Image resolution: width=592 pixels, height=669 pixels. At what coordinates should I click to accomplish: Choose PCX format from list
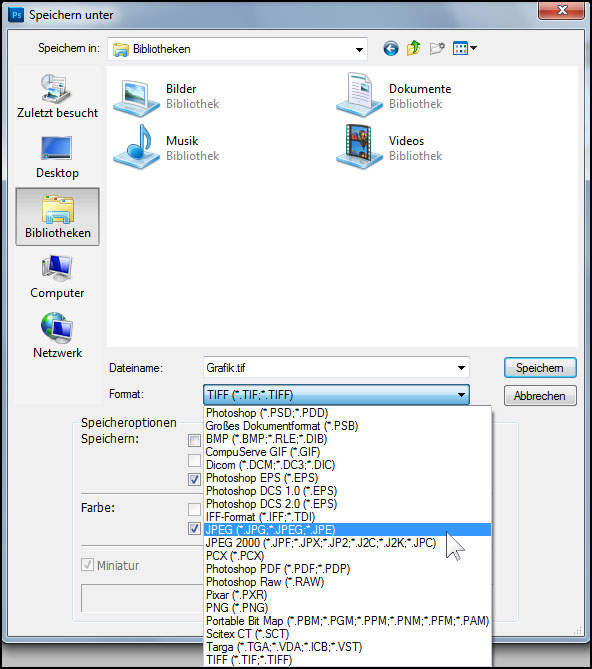tap(347, 556)
